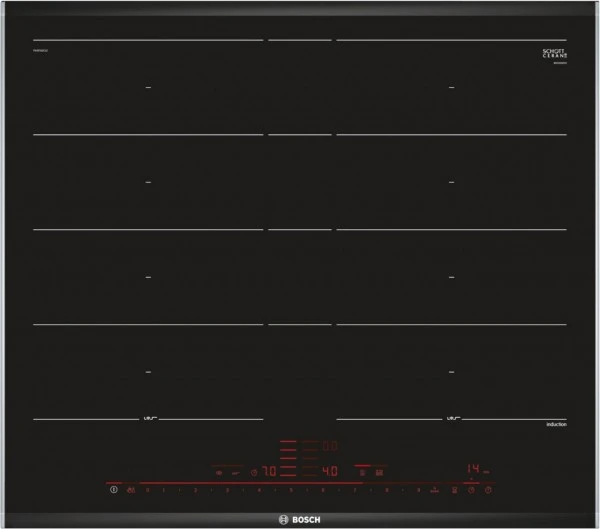Select the upper right zone display 0.0
Screen dimensions: 600x529
click(330, 446)
